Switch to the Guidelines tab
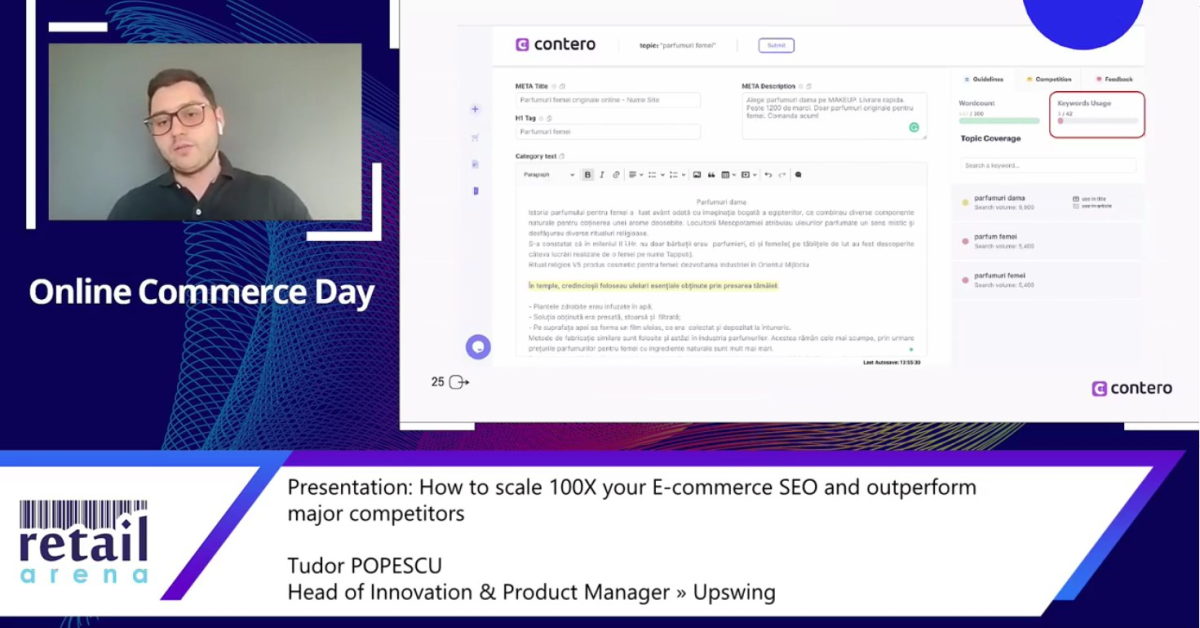 982,79
